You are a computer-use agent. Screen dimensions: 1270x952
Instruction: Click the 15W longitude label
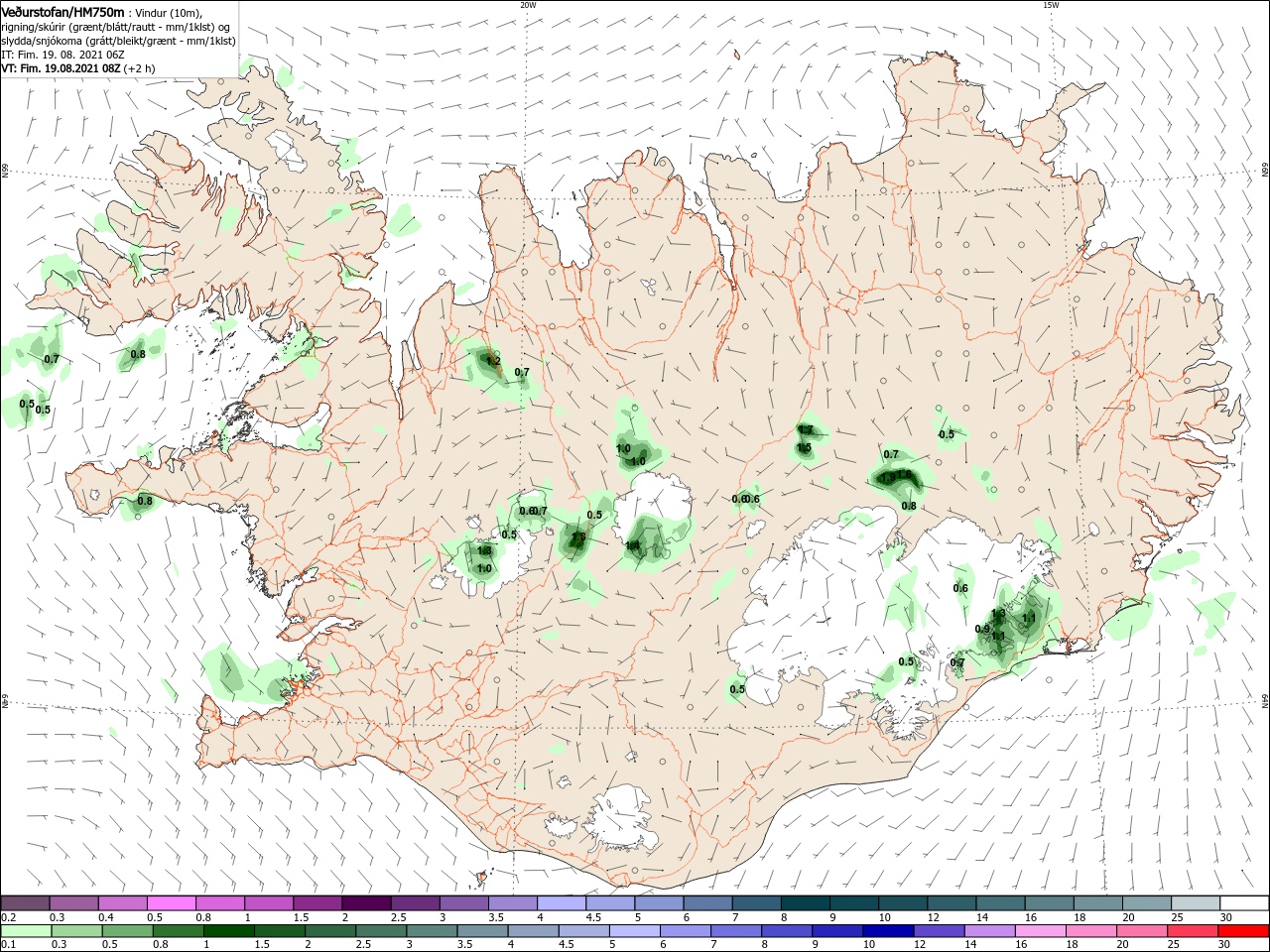pos(1051,5)
